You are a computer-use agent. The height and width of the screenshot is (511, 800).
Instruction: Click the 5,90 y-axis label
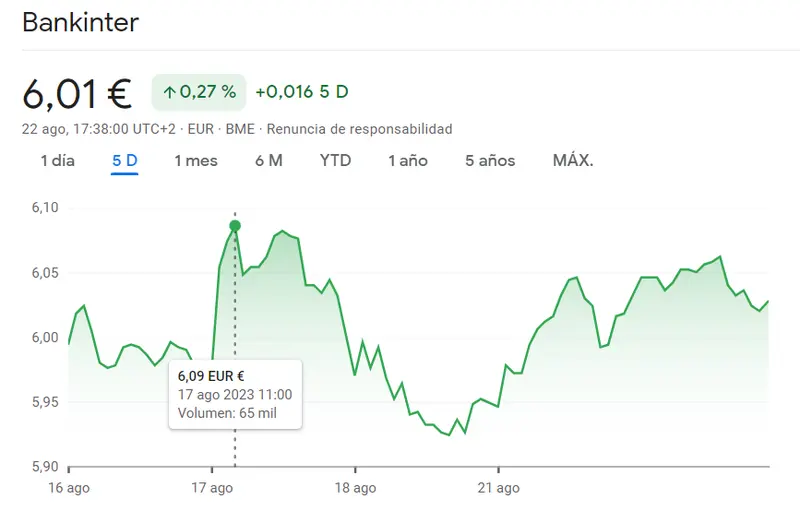click(45, 467)
